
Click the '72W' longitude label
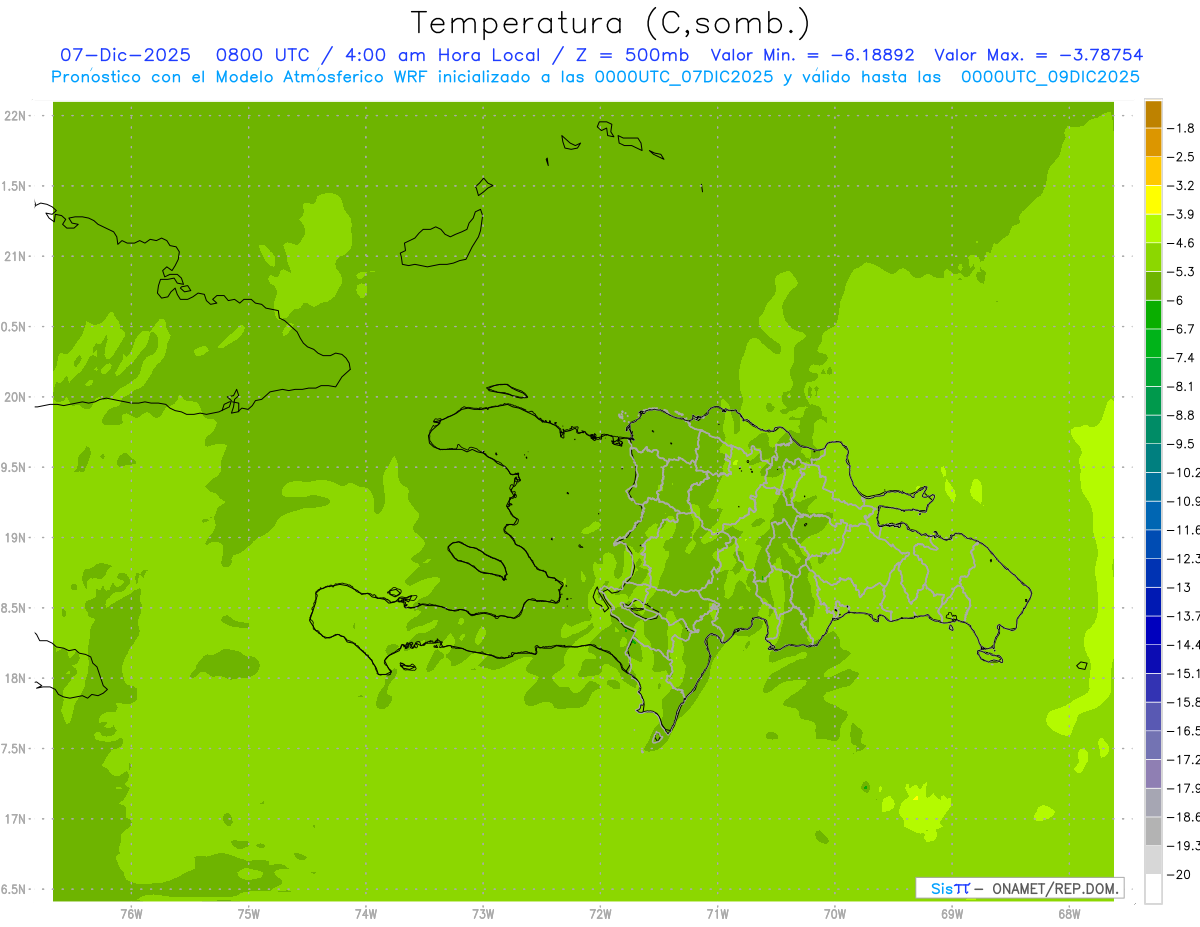point(600,914)
